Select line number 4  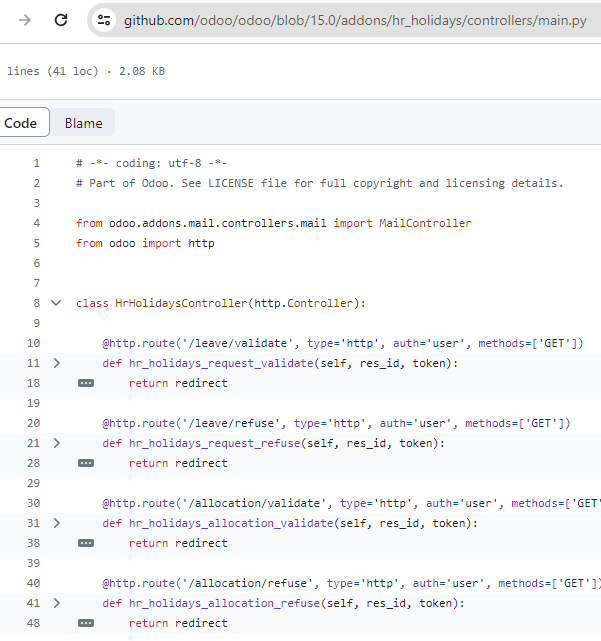(36, 223)
